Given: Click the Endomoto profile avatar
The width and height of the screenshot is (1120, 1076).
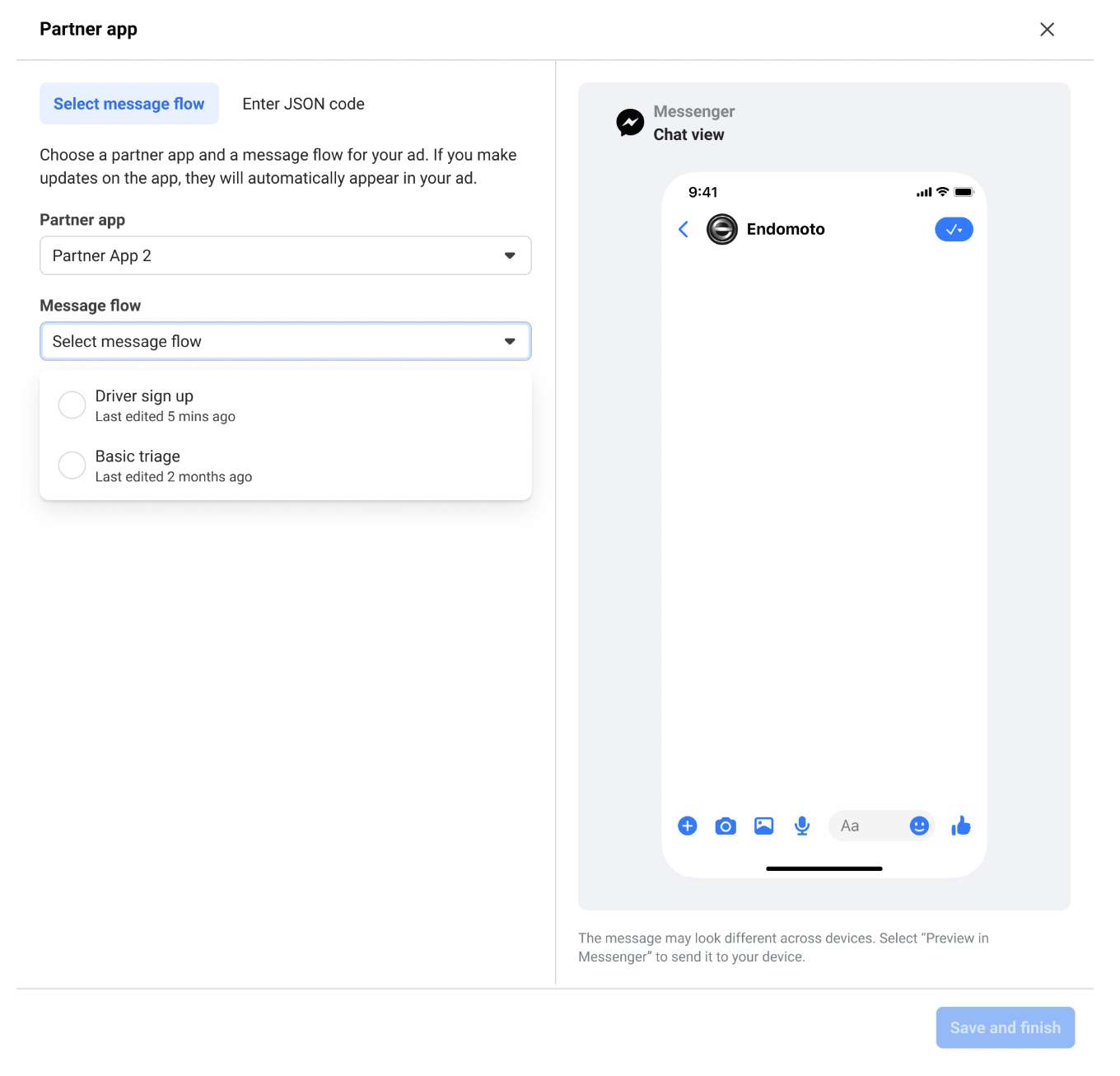Looking at the screenshot, I should [722, 229].
